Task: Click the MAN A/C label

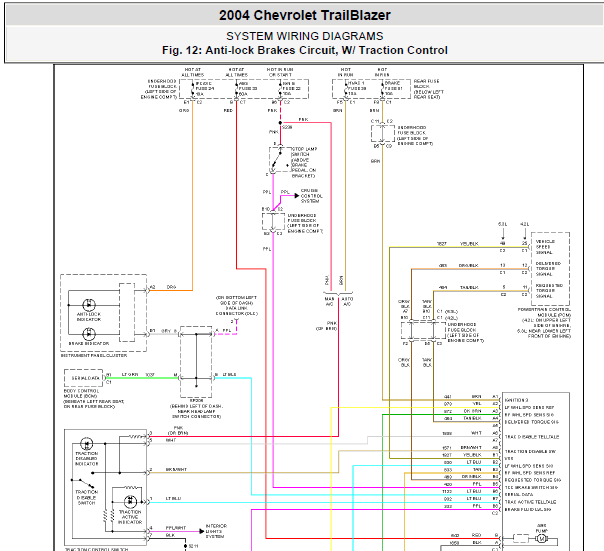Action: click(329, 301)
